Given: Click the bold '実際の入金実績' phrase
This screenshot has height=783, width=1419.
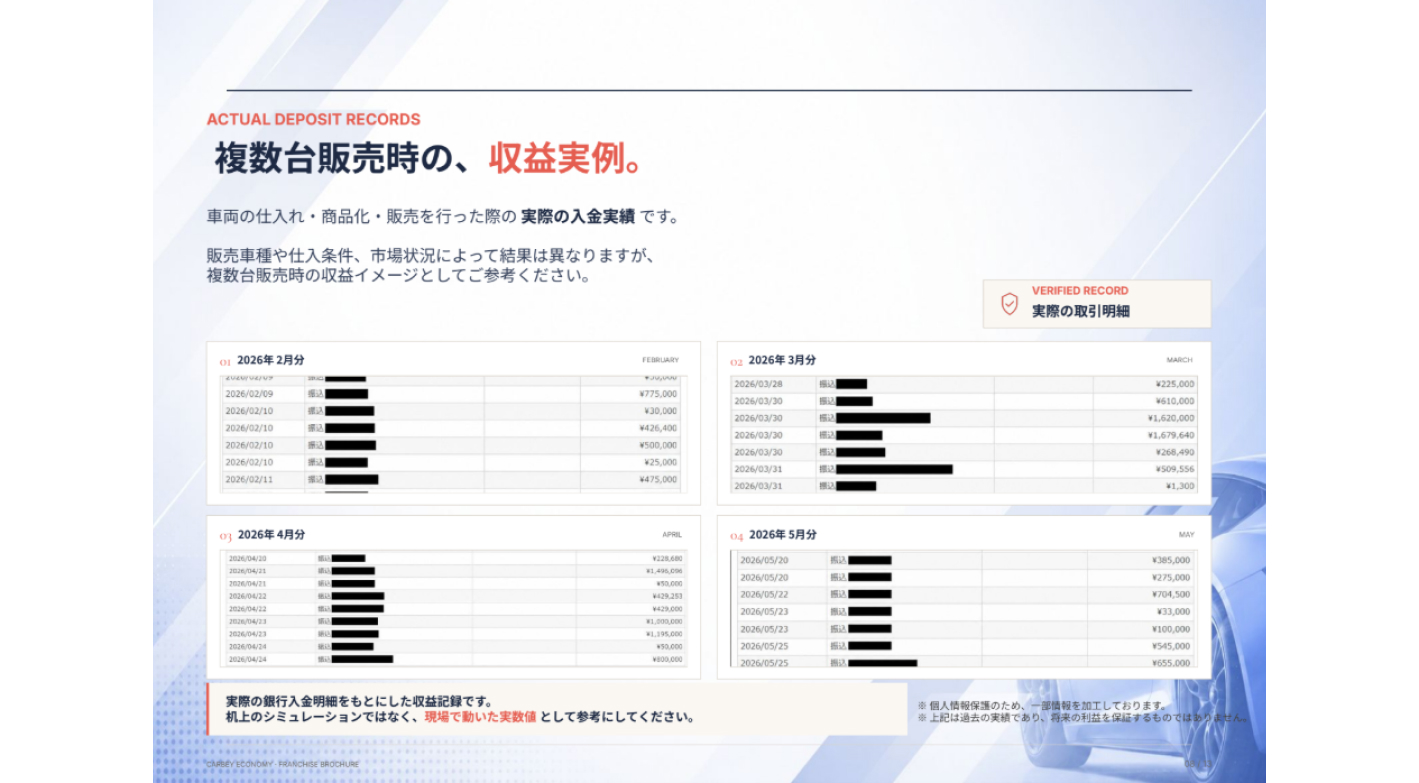Looking at the screenshot, I should [578, 216].
